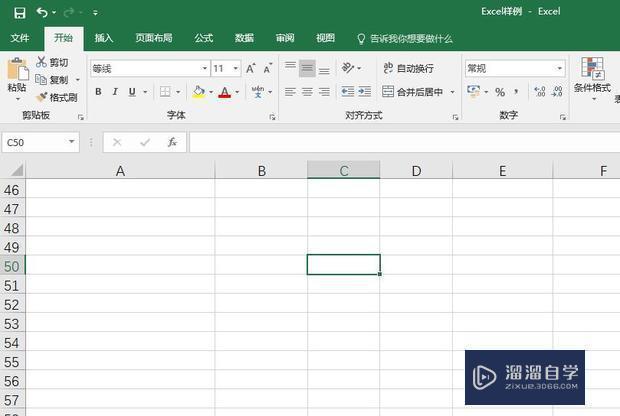This screenshot has height=416, width=620.
Task: Apply percent style
Action: [500, 92]
